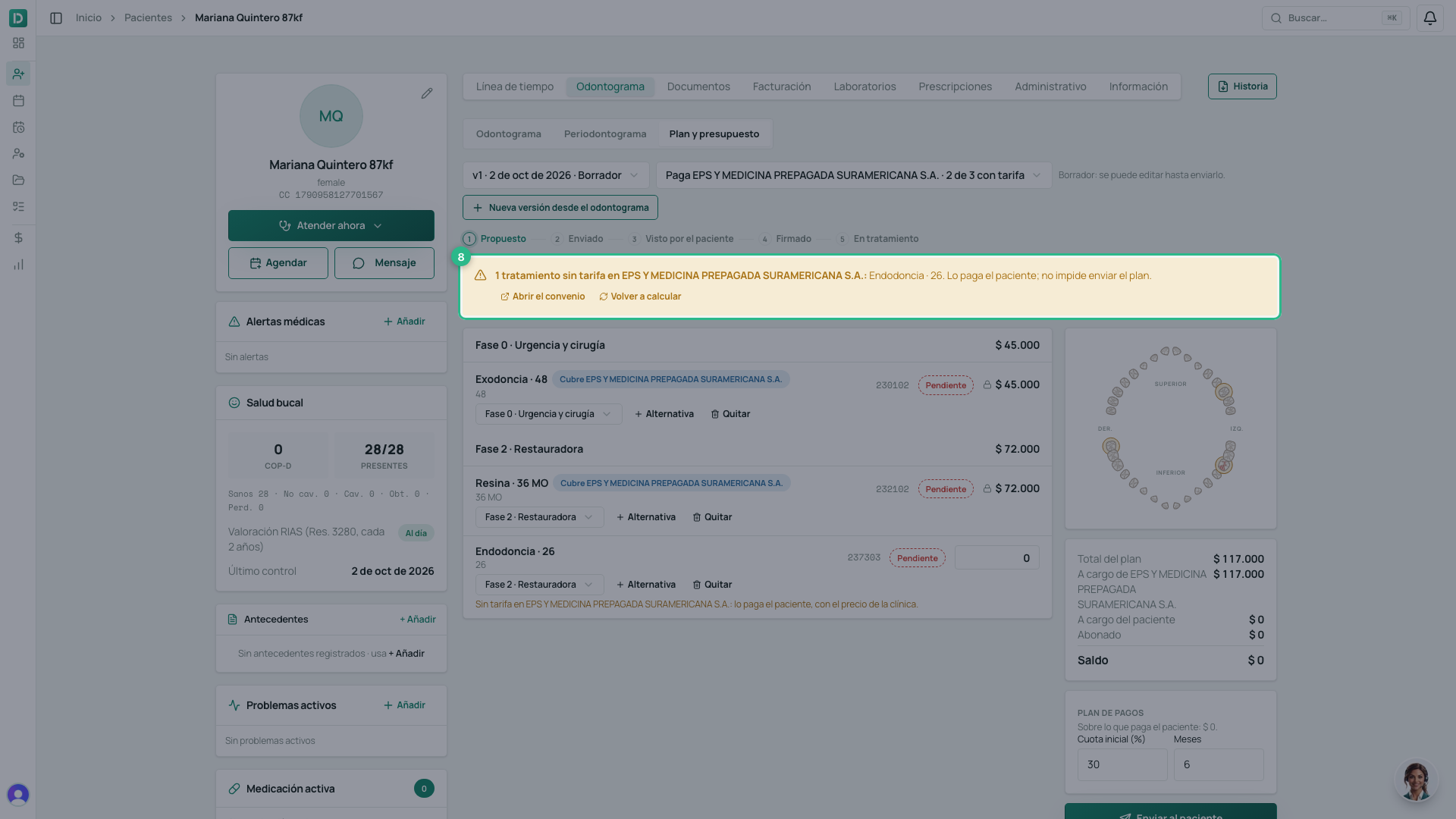Viewport: 1456px width, 819px height.
Task: Click Volver a calcular
Action: point(640,297)
